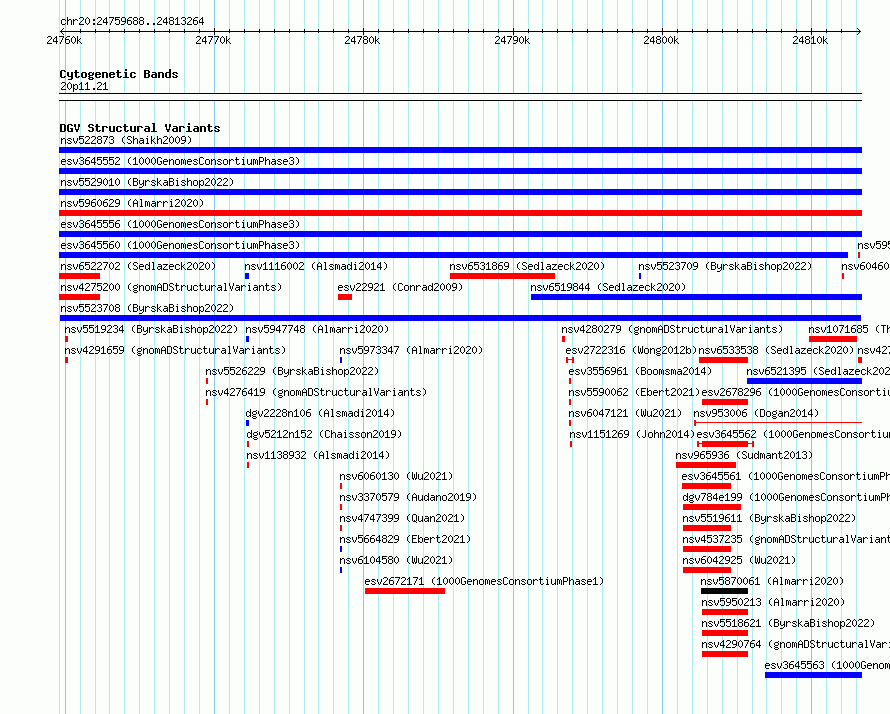Click the red bar of nsv5960629
The width and height of the screenshot is (890, 714).
tap(460, 213)
